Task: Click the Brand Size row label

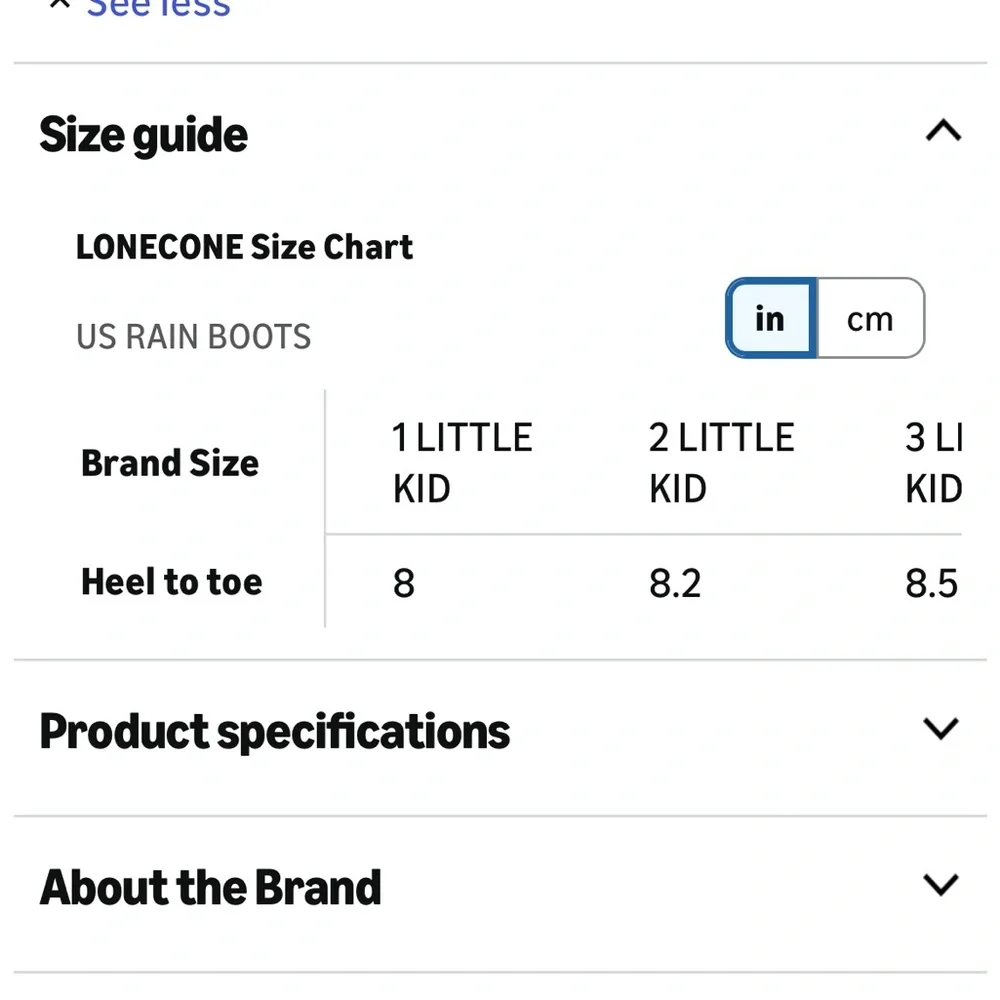Action: [x=169, y=462]
